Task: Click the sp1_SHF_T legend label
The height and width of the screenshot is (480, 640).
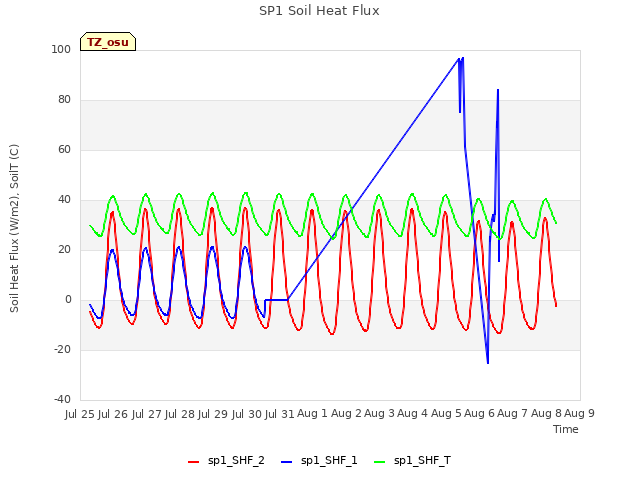Action: click(x=422, y=460)
